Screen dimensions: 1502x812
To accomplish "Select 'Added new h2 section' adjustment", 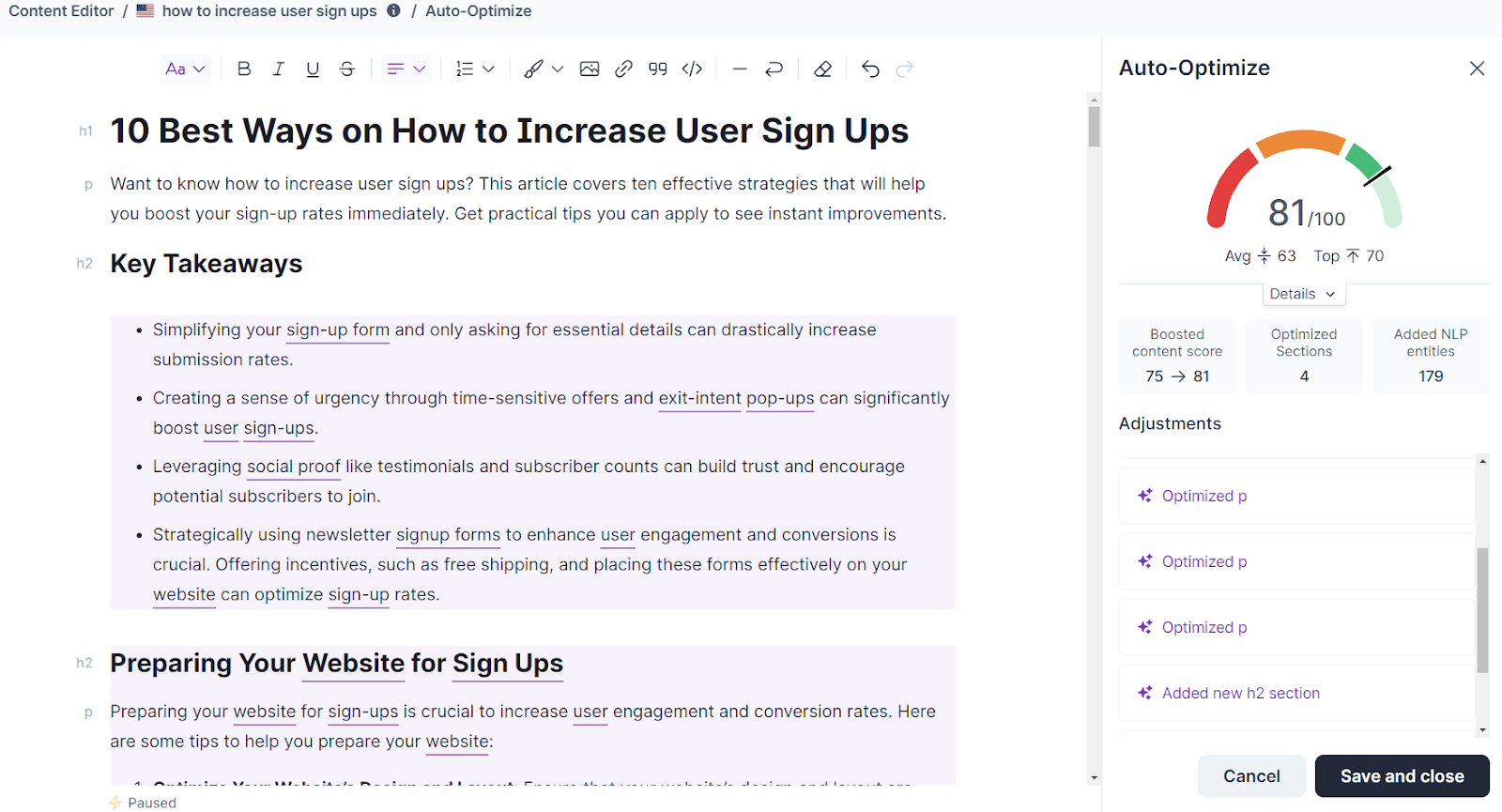I will click(x=1297, y=693).
